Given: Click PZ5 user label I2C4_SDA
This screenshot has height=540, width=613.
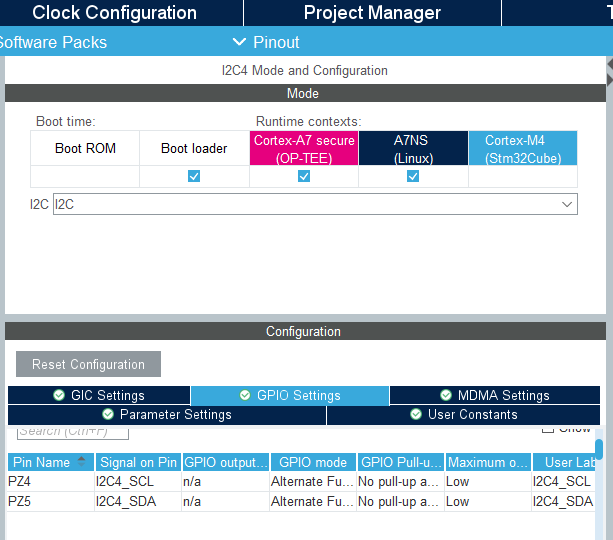Looking at the screenshot, I should tap(563, 501).
